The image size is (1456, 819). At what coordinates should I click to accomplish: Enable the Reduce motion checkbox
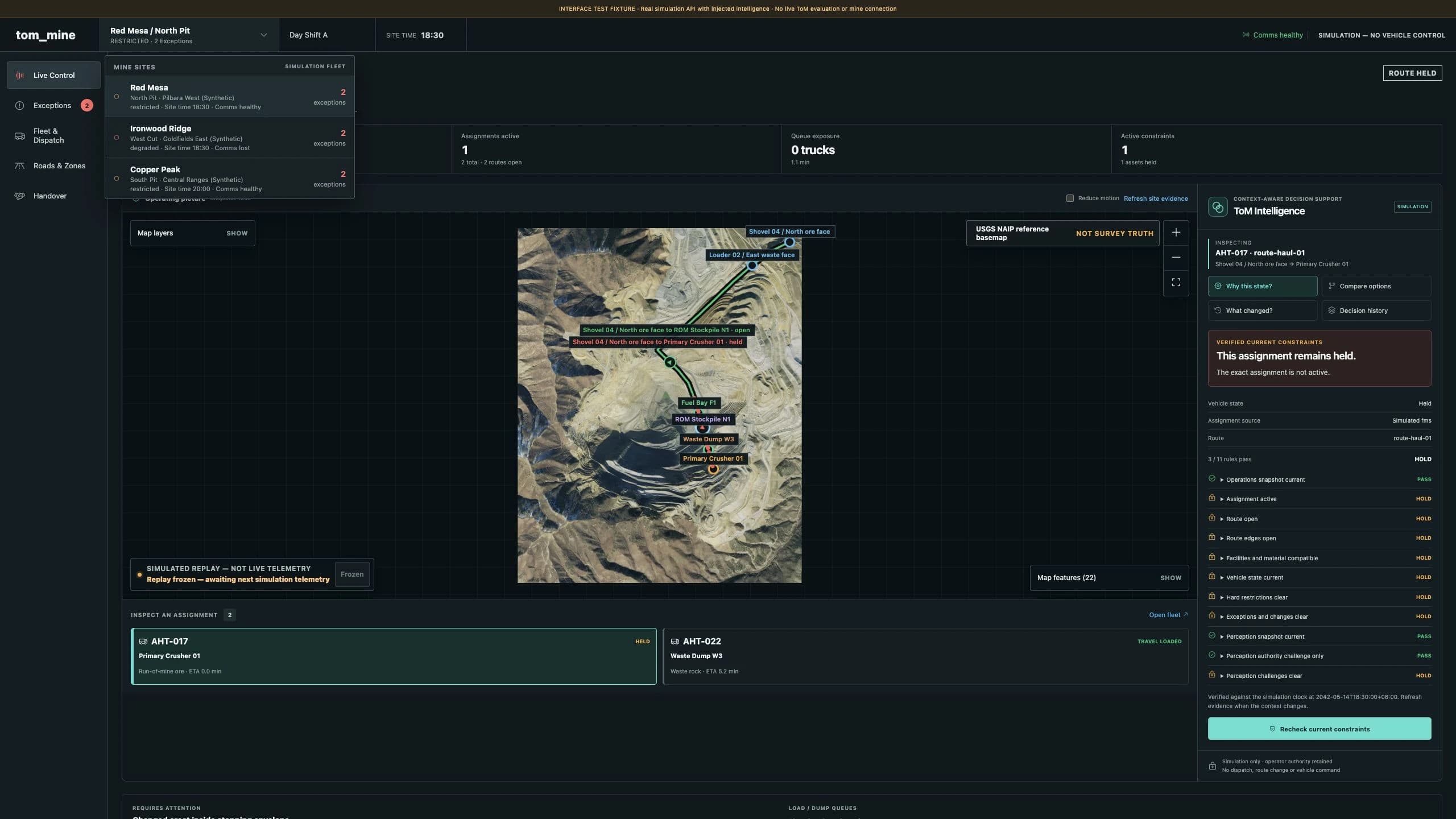(1070, 198)
